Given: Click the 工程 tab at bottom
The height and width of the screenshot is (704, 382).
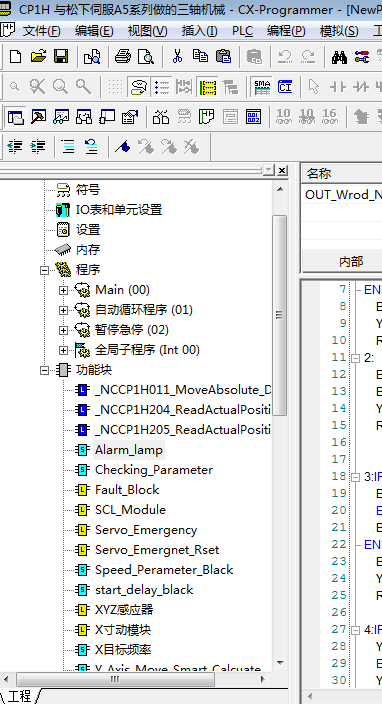Looking at the screenshot, I should tap(20, 696).
